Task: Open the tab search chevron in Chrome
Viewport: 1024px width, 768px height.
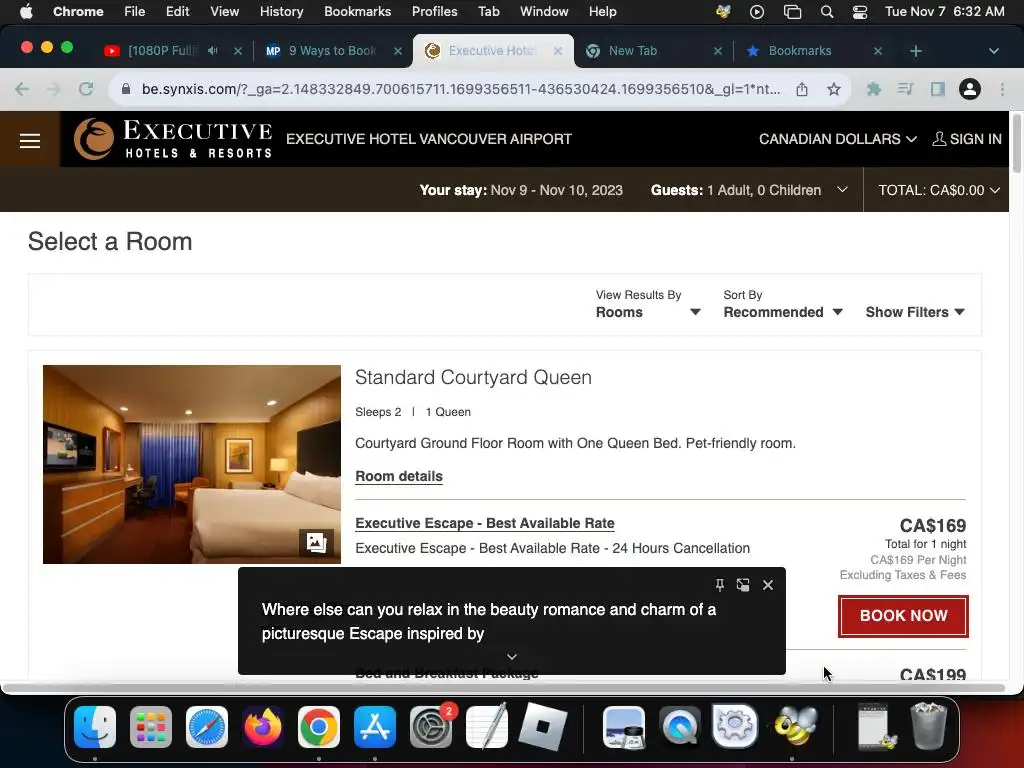Action: [993, 51]
